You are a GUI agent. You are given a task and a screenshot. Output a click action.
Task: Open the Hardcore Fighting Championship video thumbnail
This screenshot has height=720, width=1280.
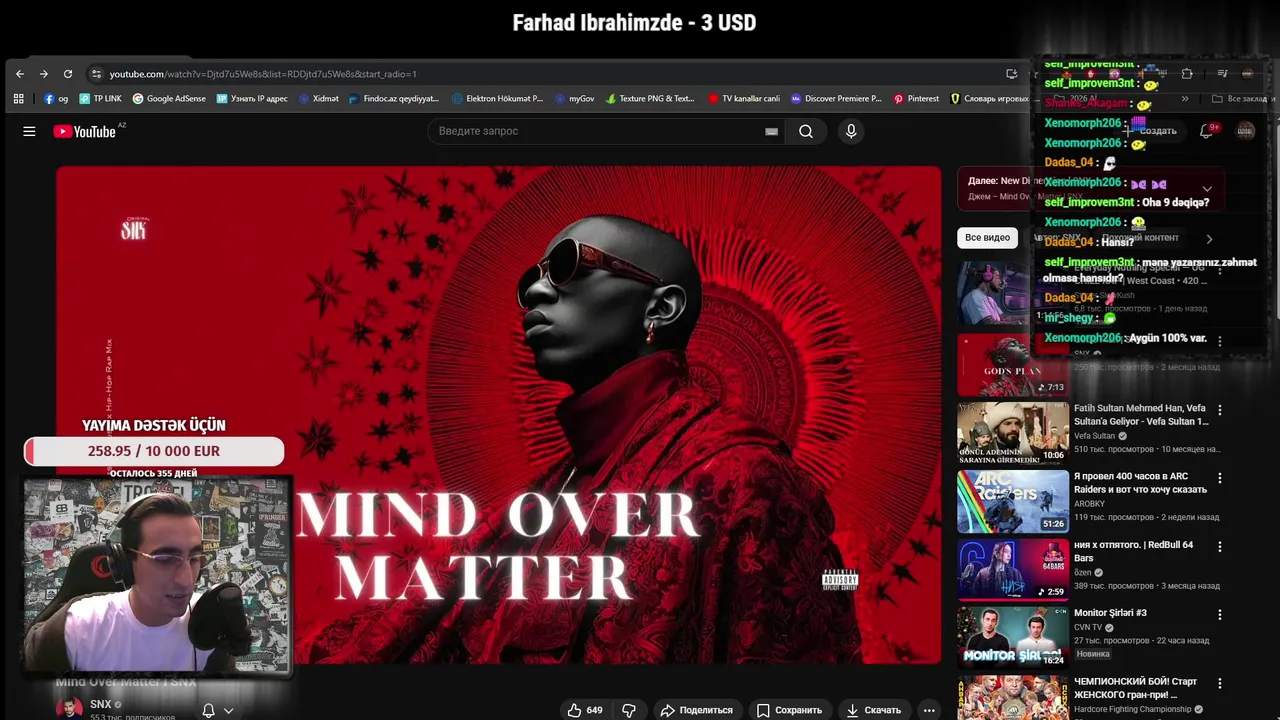click(1013, 698)
